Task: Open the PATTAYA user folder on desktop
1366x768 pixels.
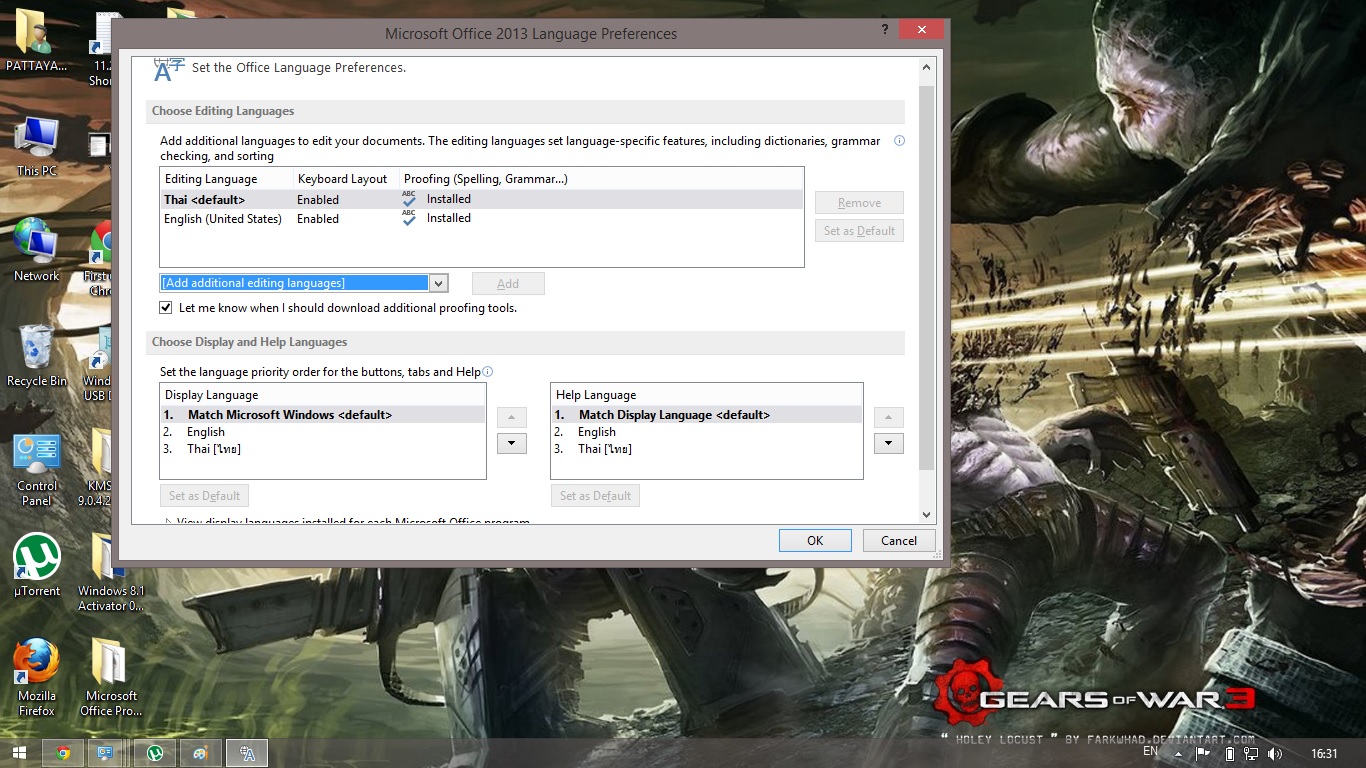Action: (x=37, y=40)
